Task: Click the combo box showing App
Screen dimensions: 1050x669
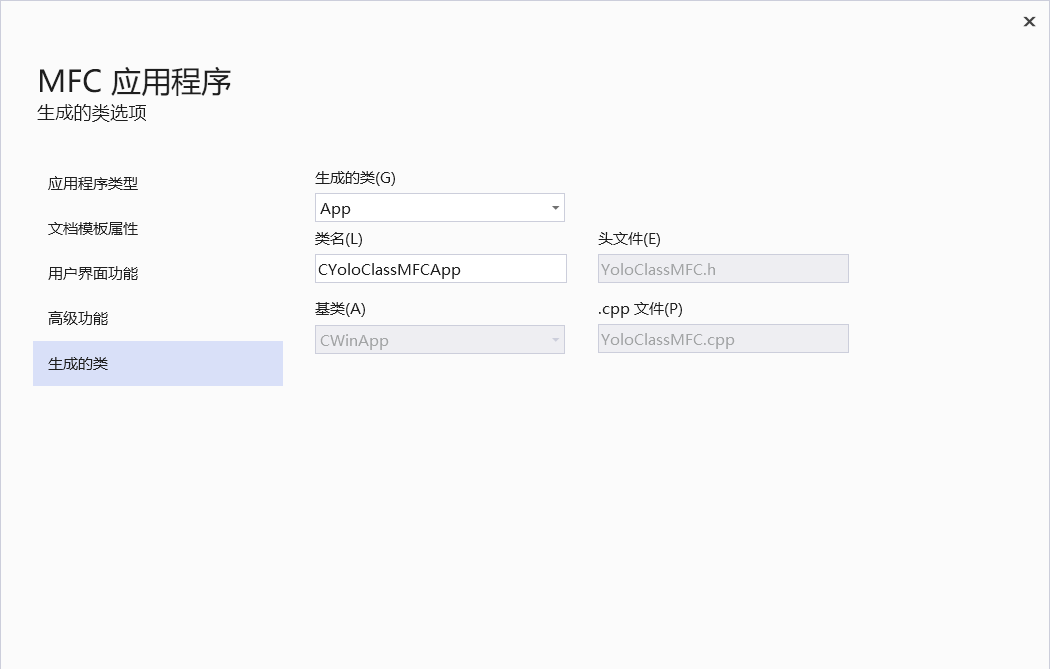Action: coord(430,208)
